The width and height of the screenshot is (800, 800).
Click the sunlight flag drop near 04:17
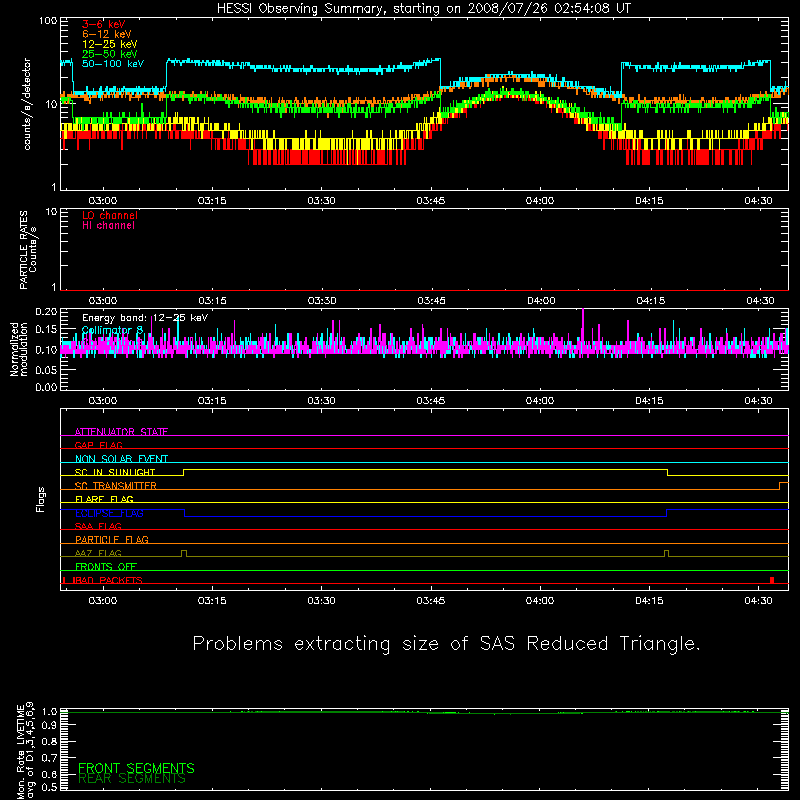(667, 472)
